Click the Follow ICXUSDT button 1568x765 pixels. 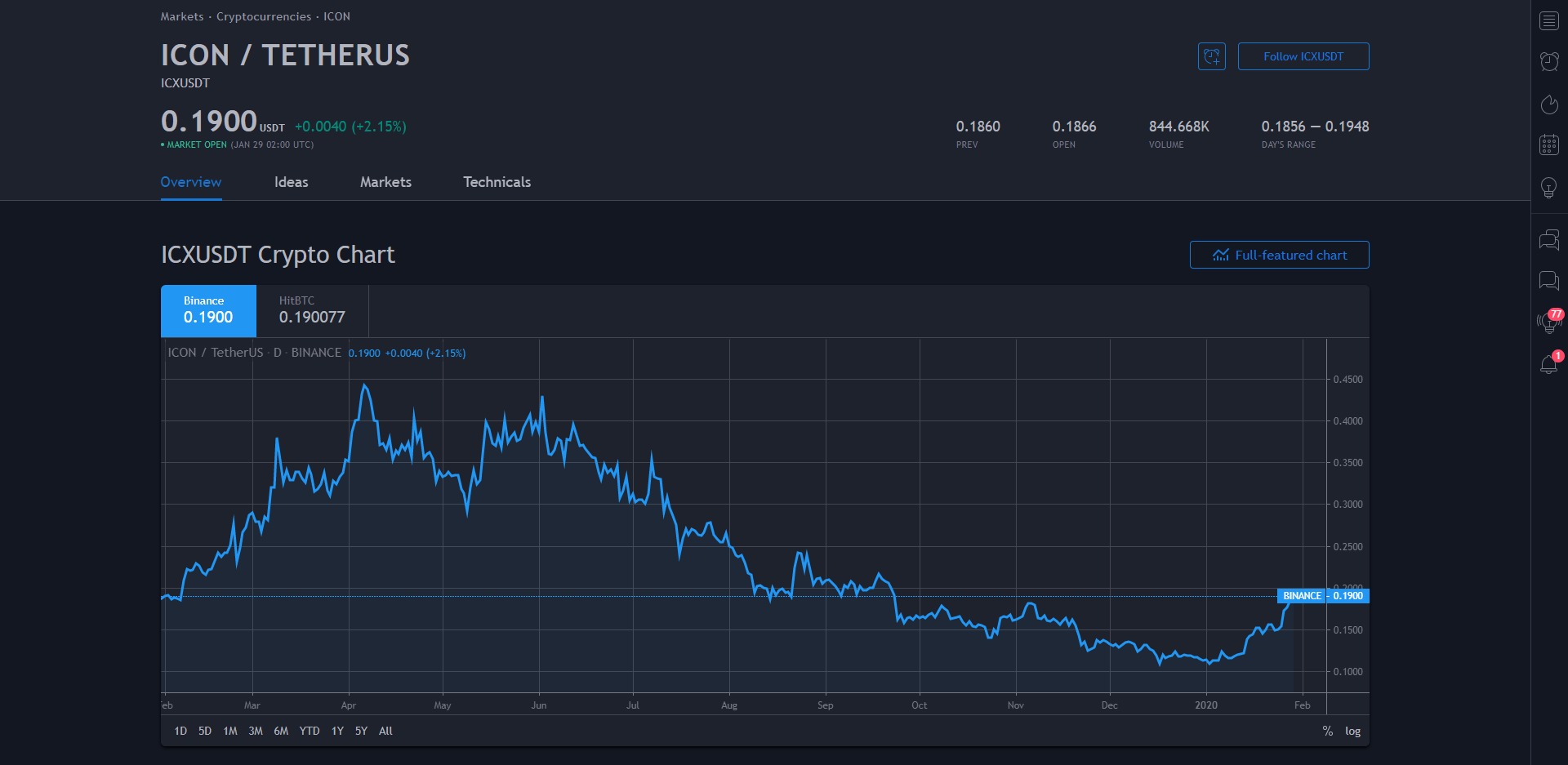click(x=1303, y=56)
